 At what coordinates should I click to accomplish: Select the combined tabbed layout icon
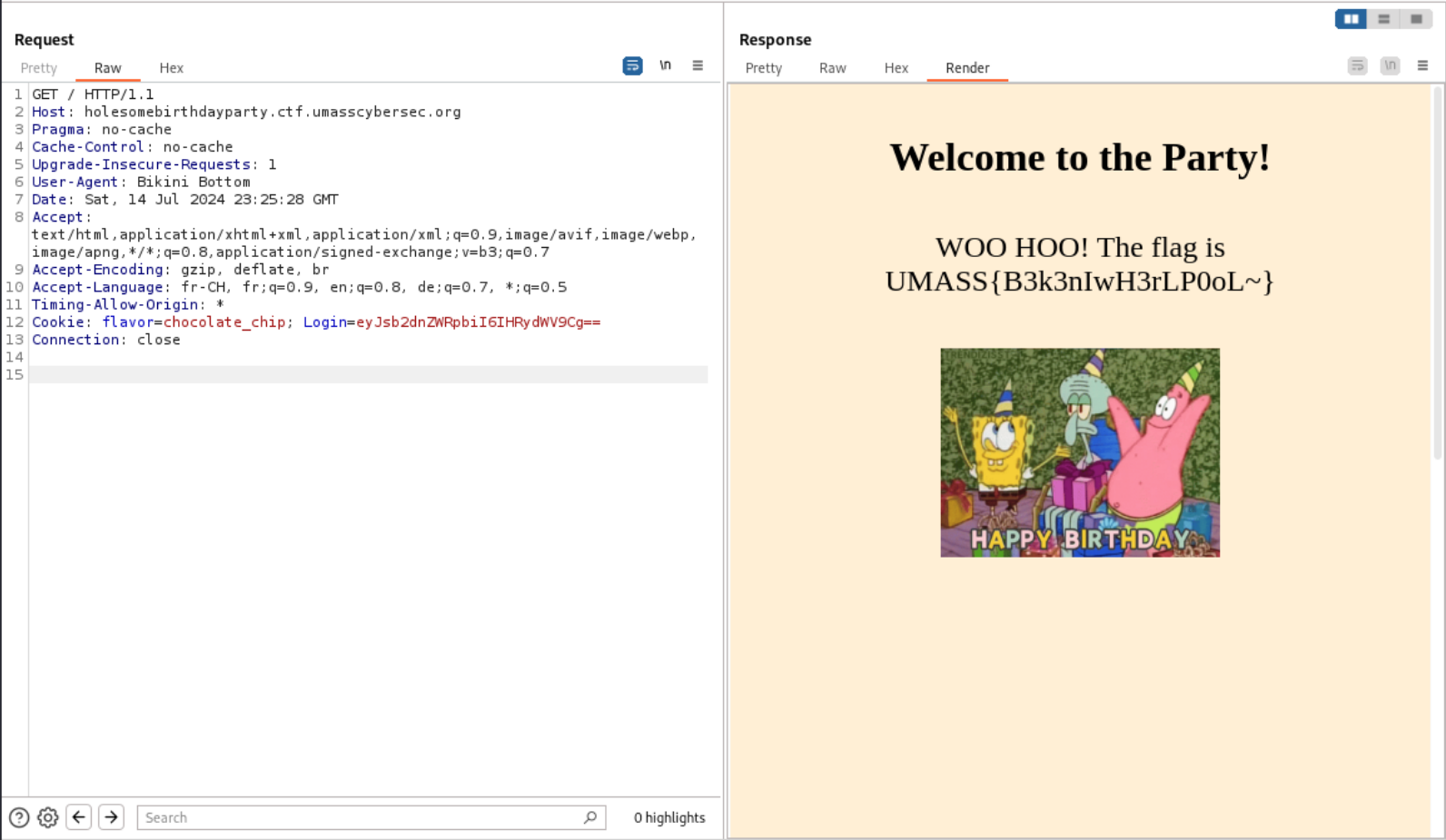point(1416,19)
